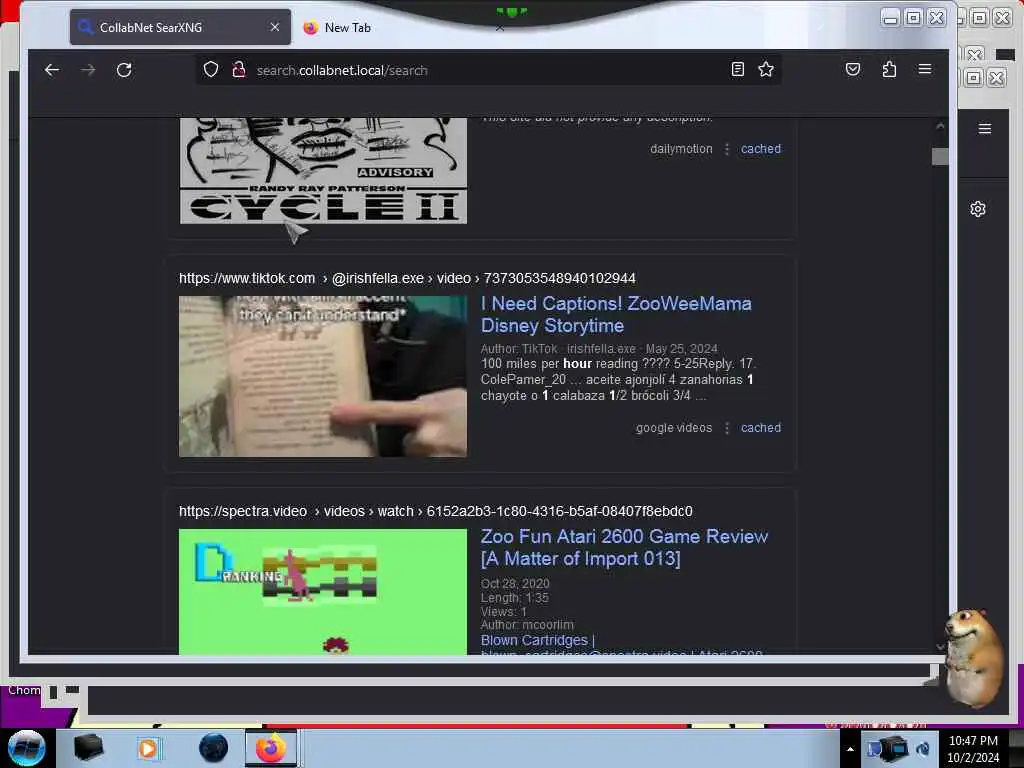Screen dimensions: 1024x768
Task: Open the green Atari game thumbnail
Action: tap(323, 592)
